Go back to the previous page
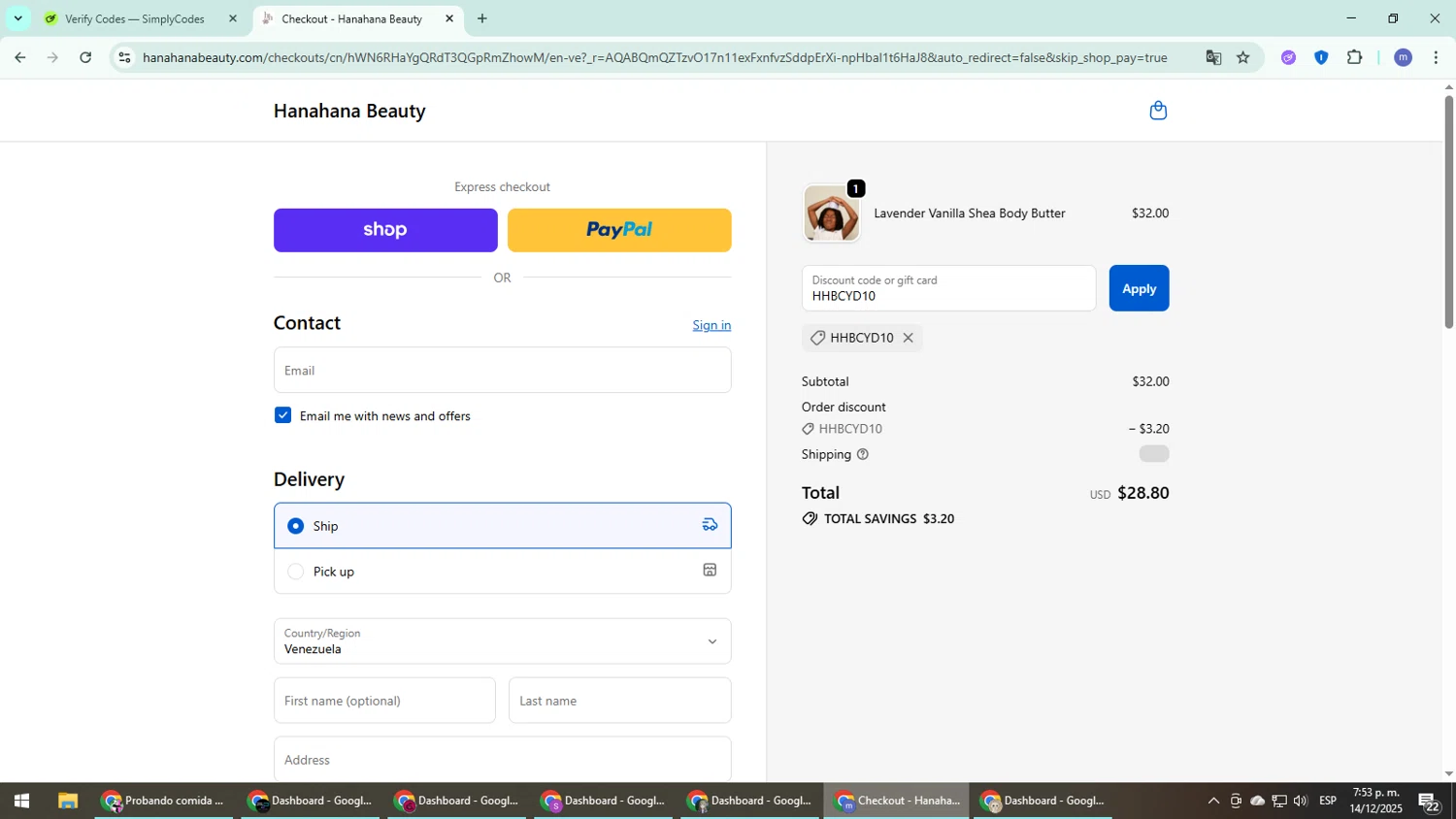The height and width of the screenshot is (819, 1456). [19, 57]
